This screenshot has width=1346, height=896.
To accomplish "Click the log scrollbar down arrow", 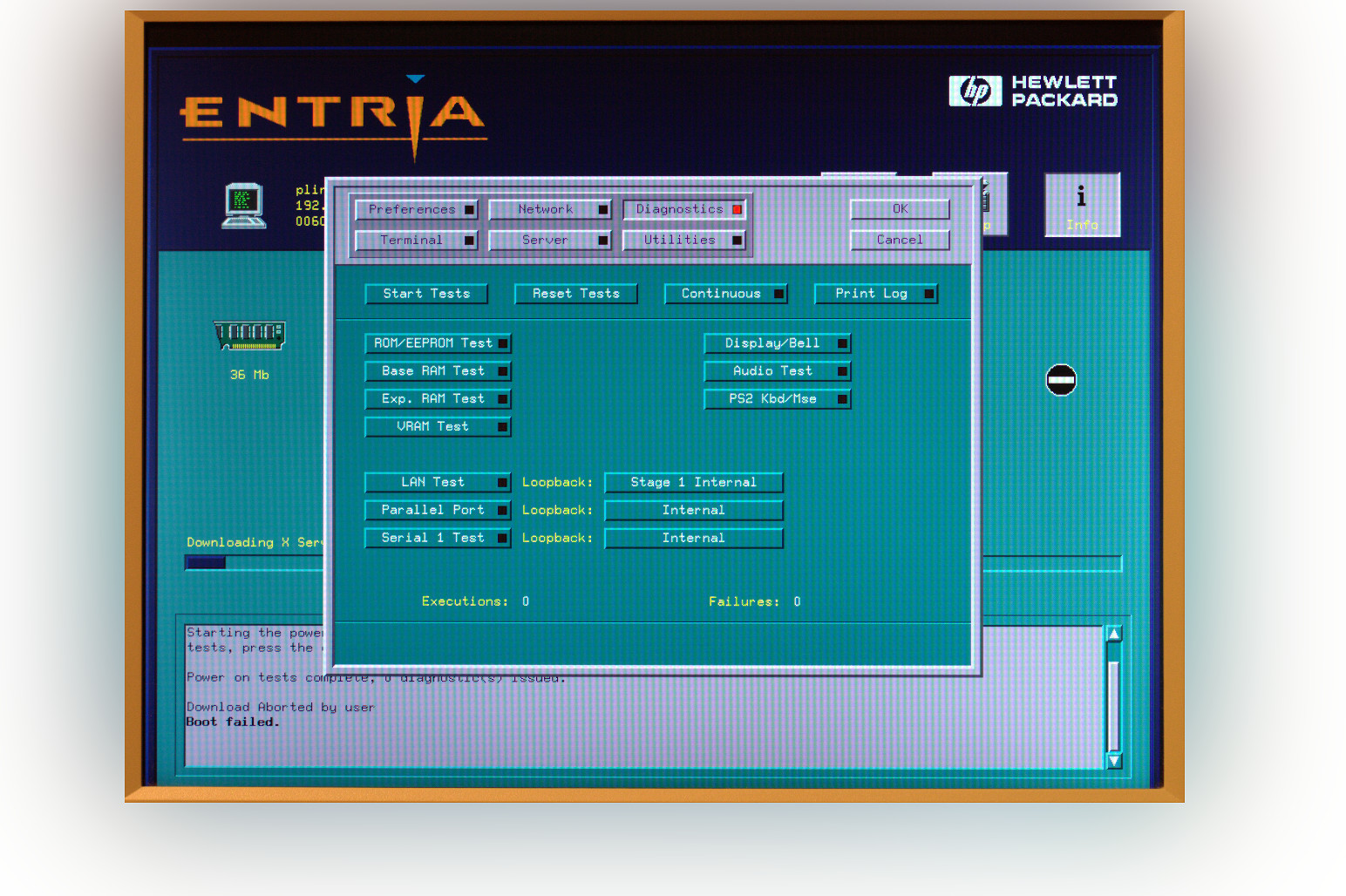I will pos(1113,761).
